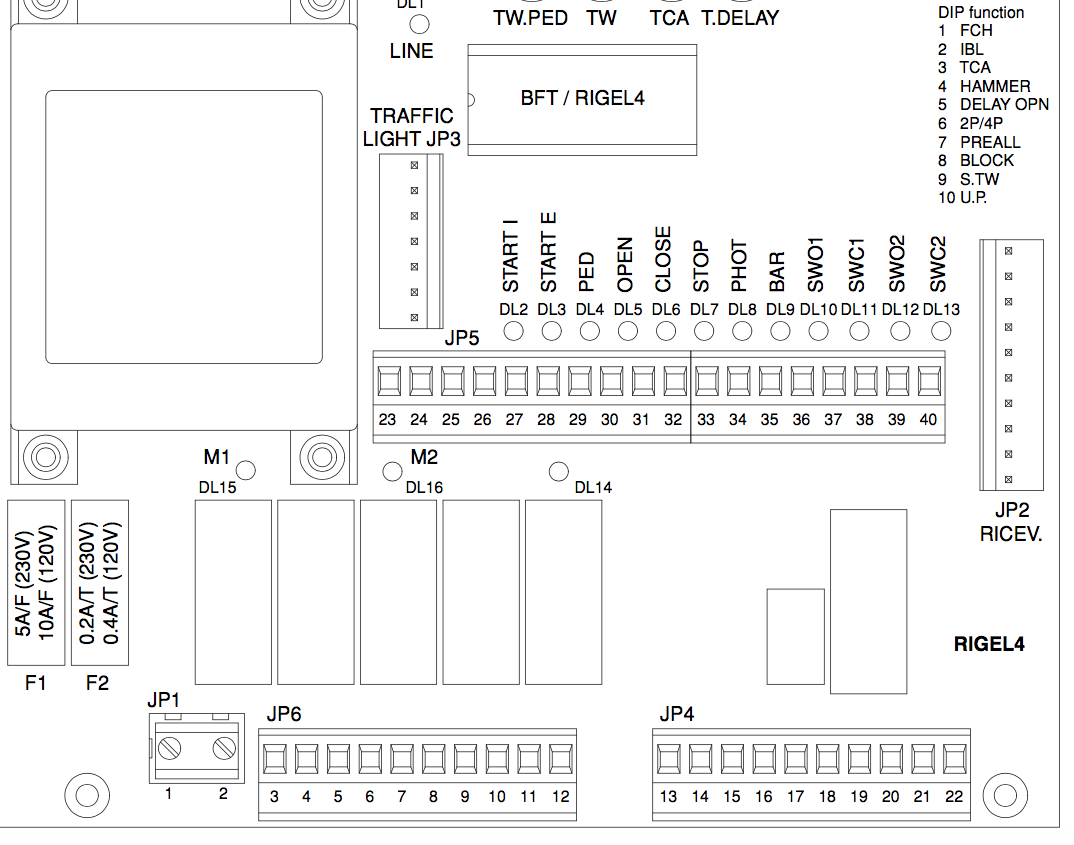Click the DL15 LED next to M1
The height and width of the screenshot is (845, 1074).
[x=245, y=470]
